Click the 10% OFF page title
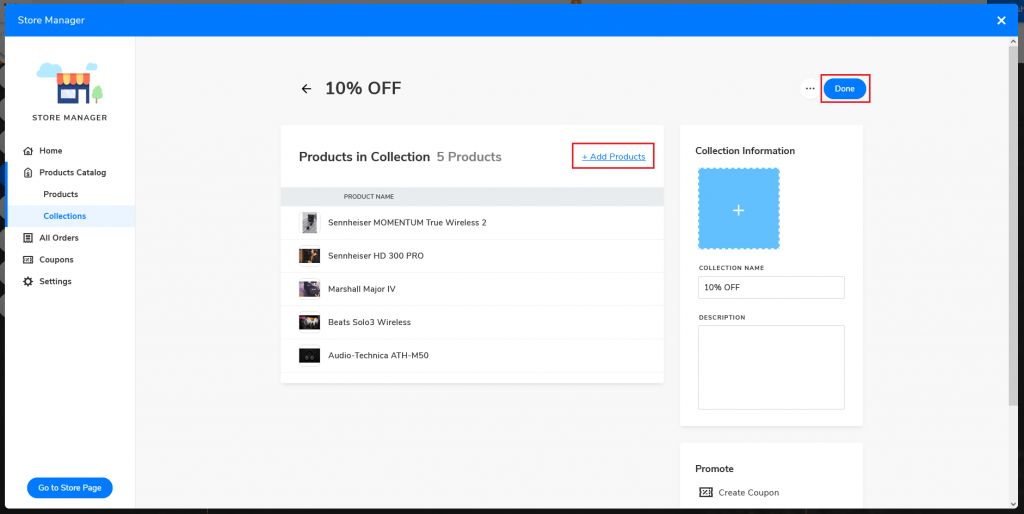The image size is (1024, 514). [363, 88]
